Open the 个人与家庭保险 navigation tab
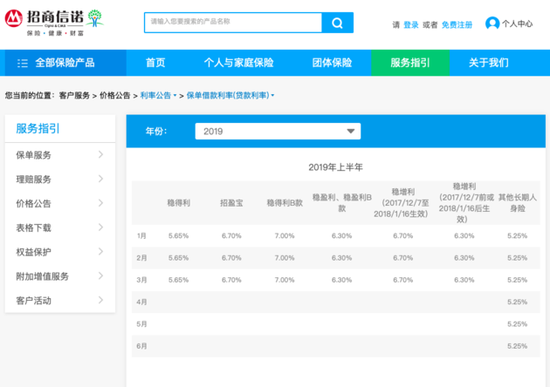This screenshot has width=550, height=387. click(x=239, y=63)
